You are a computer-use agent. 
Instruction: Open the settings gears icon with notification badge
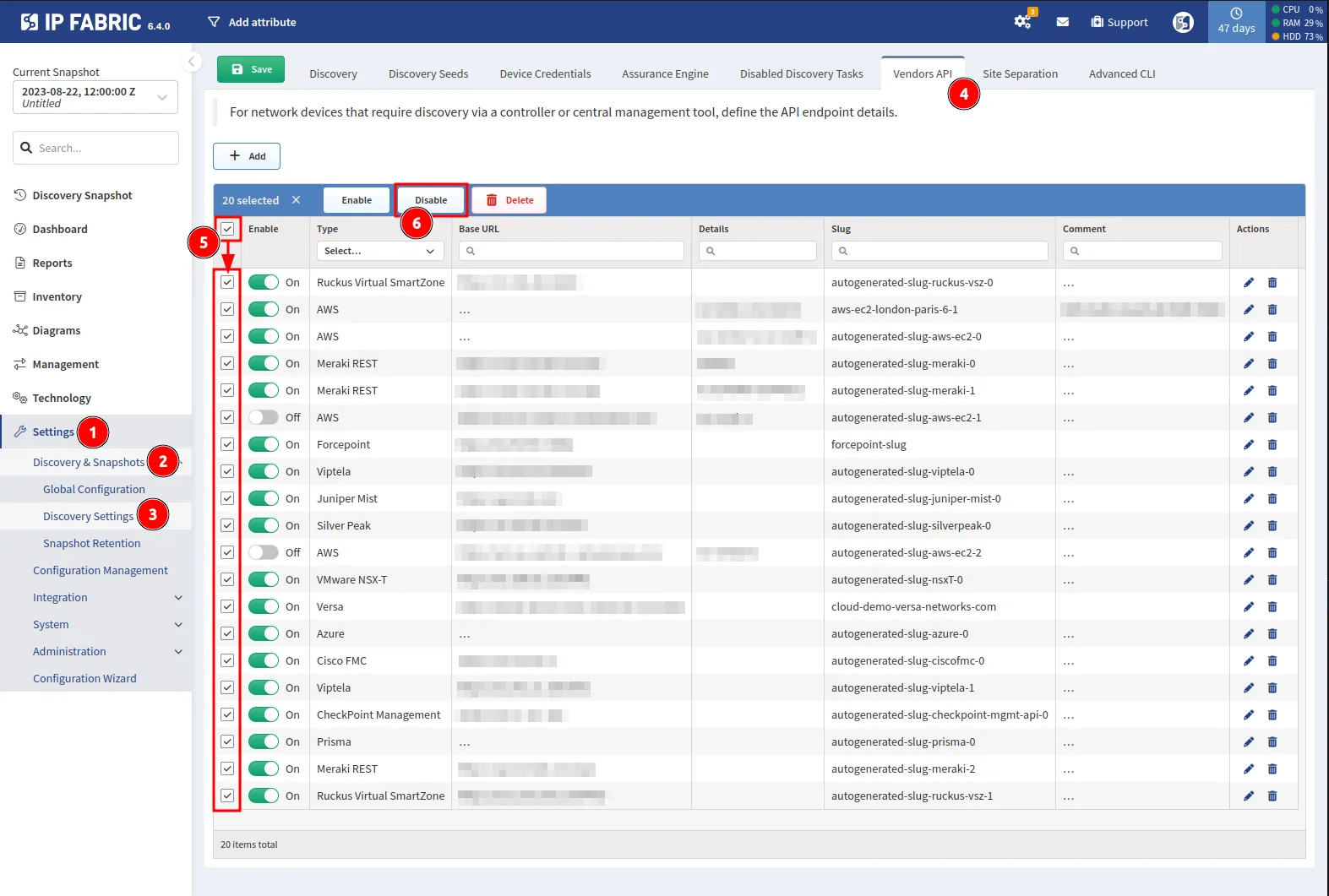[1022, 22]
